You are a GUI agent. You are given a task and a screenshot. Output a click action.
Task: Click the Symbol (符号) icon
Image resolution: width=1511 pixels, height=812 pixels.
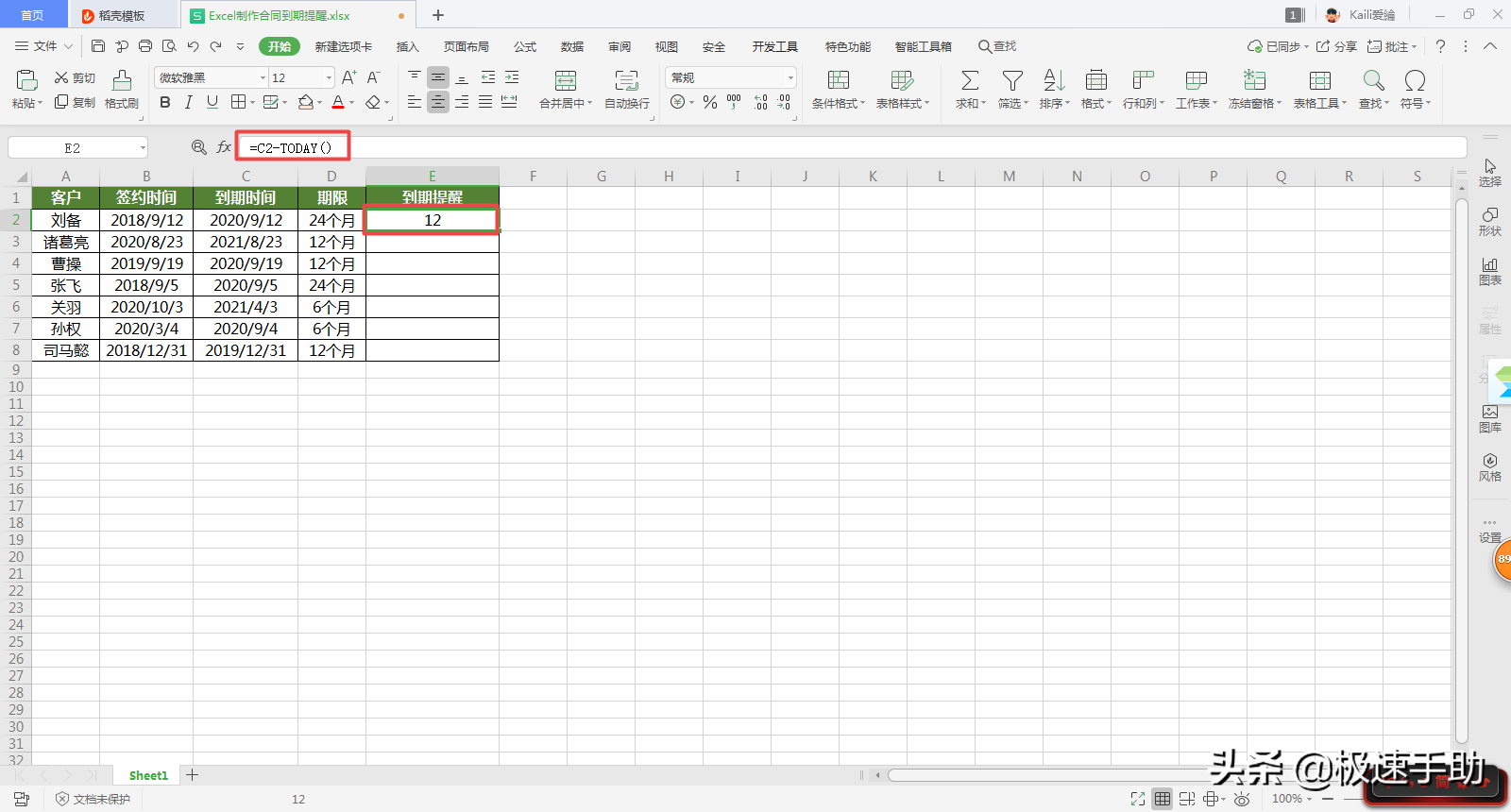click(x=1415, y=80)
